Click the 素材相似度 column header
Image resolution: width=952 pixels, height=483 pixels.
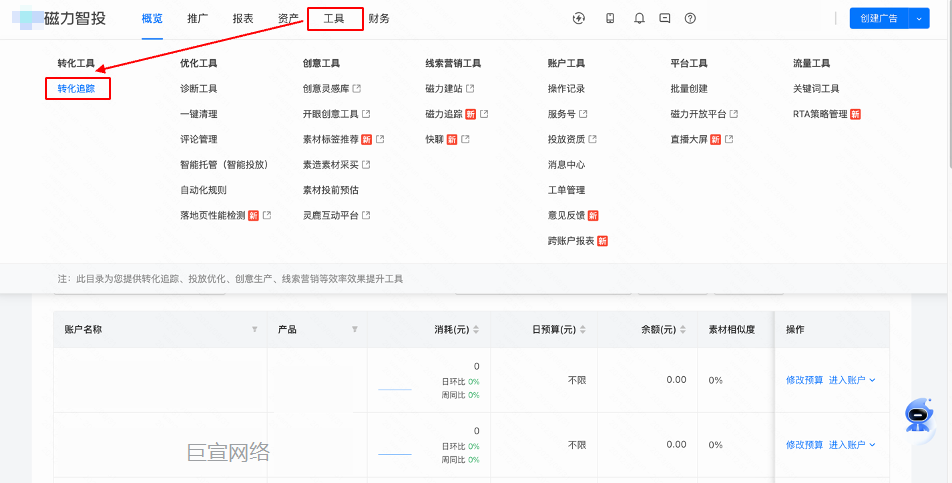[732, 329]
